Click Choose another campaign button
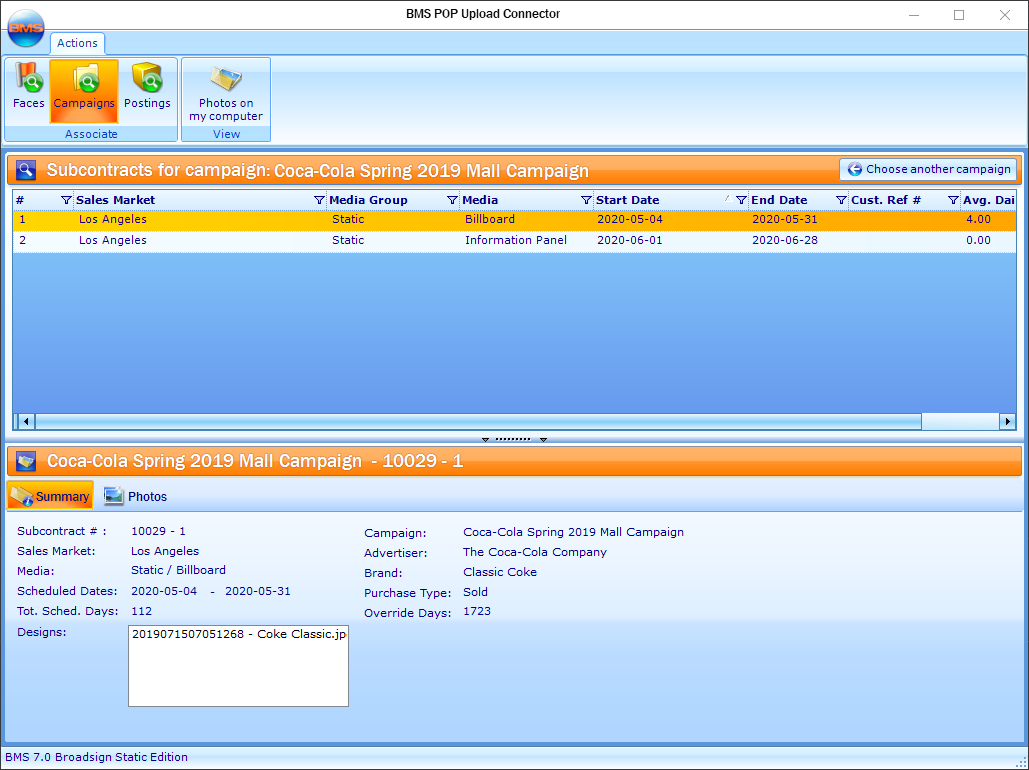The image size is (1029, 770). 928,169
